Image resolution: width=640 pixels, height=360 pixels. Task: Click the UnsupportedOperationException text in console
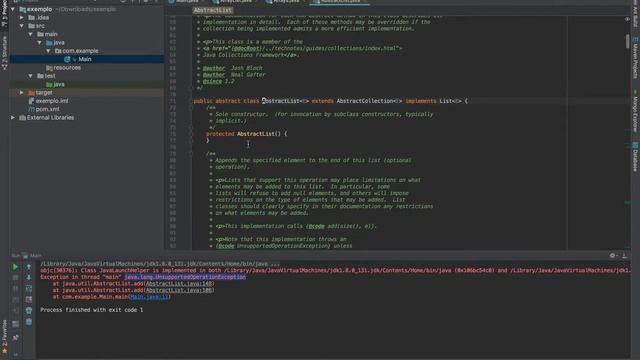tap(185, 277)
